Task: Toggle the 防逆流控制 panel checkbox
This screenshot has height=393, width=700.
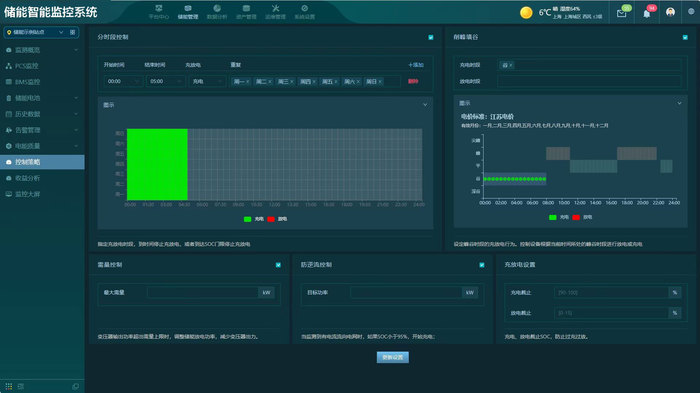Action: (482, 265)
